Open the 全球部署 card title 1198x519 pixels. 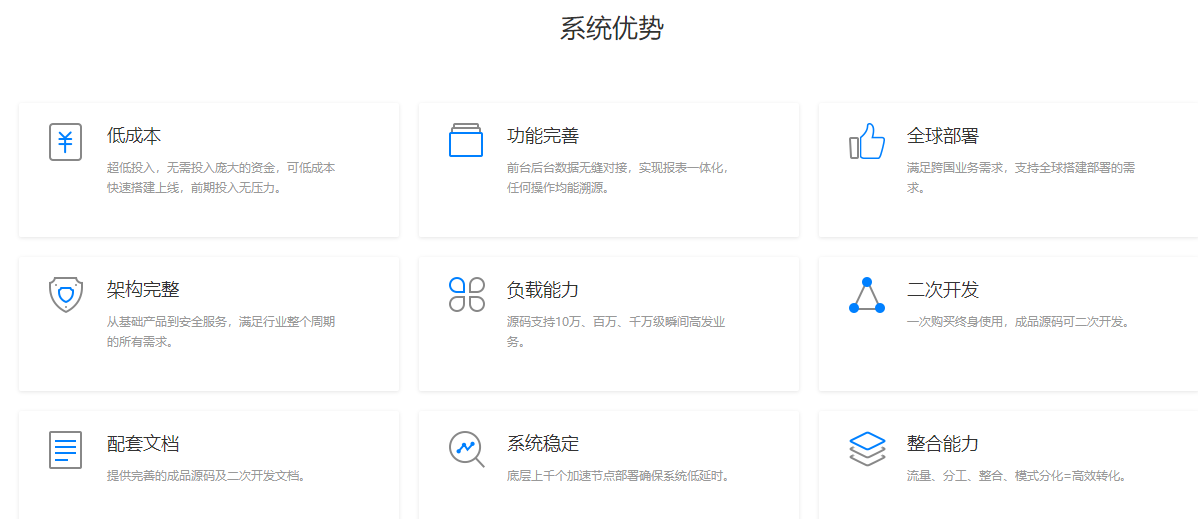(x=943, y=136)
